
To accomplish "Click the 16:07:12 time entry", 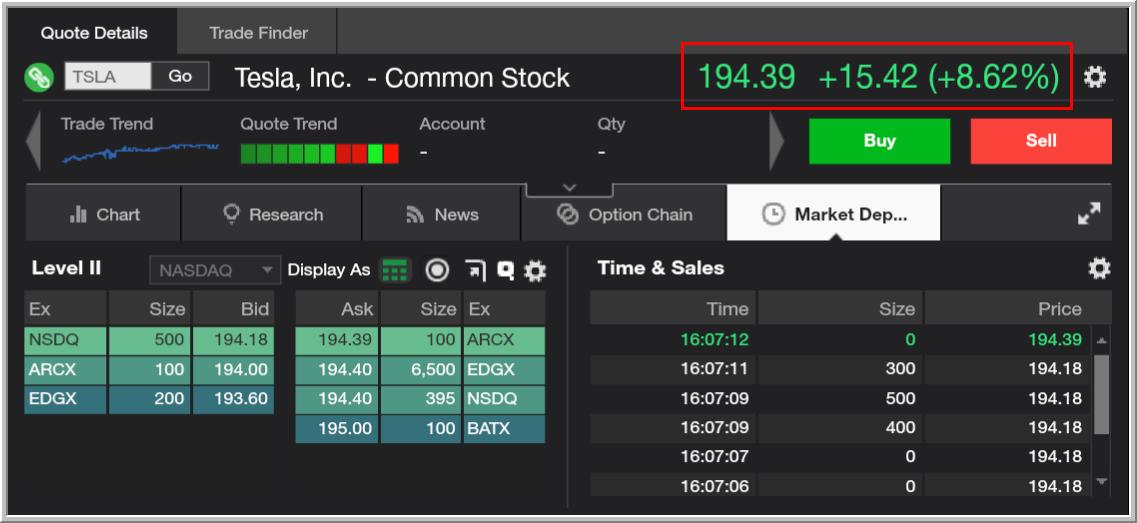I will [x=714, y=339].
